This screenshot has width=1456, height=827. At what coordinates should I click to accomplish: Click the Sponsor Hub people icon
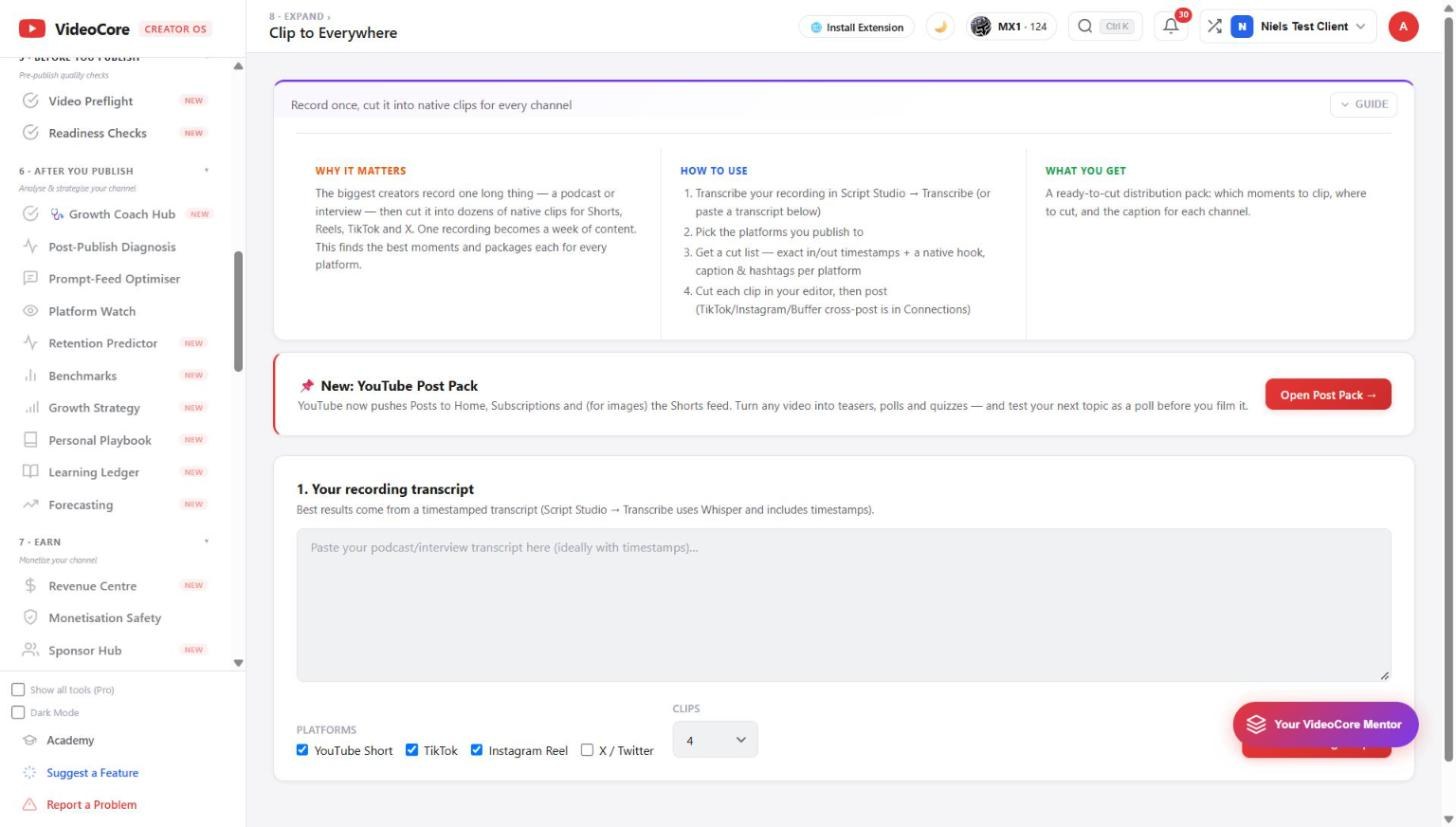(x=30, y=650)
